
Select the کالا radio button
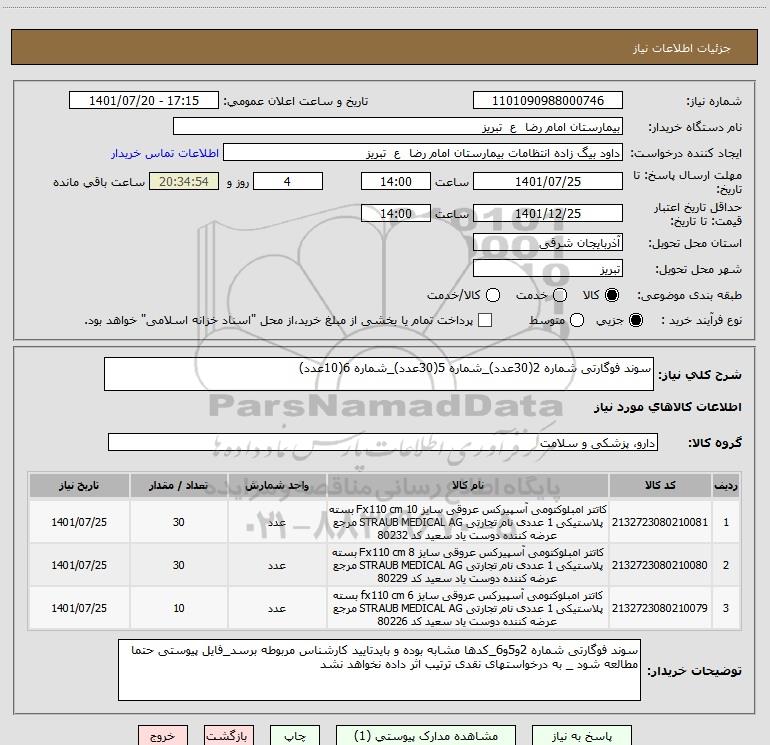tap(612, 295)
